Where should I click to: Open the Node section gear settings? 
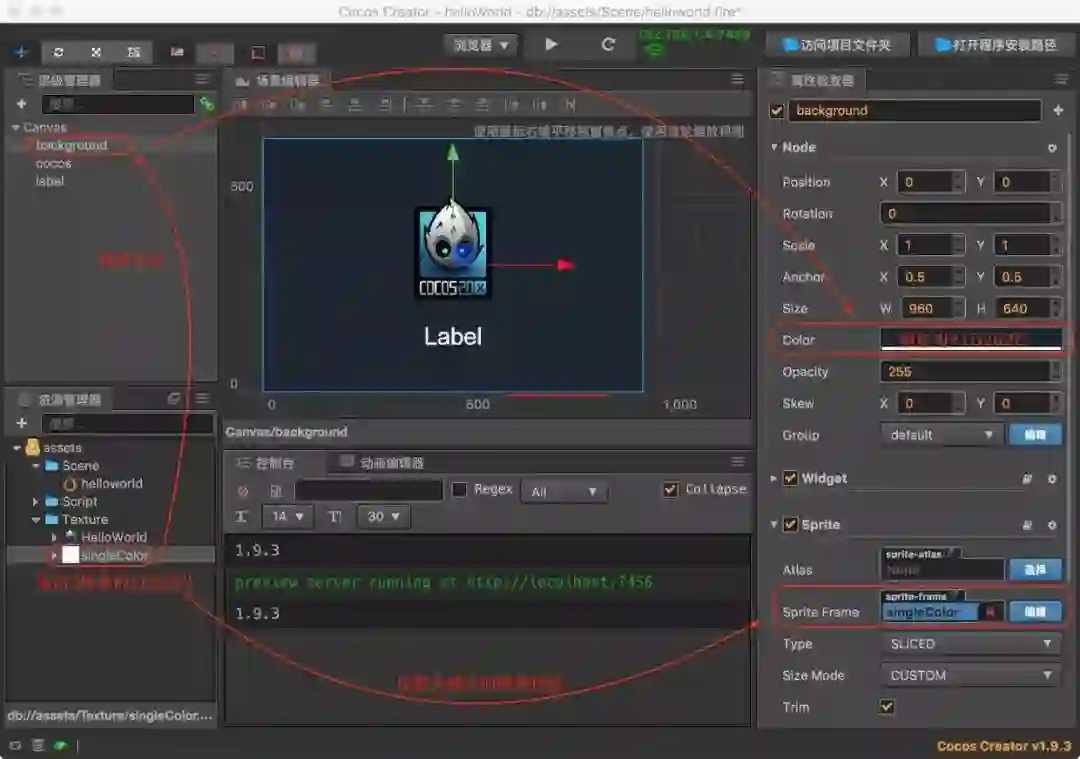1052,148
